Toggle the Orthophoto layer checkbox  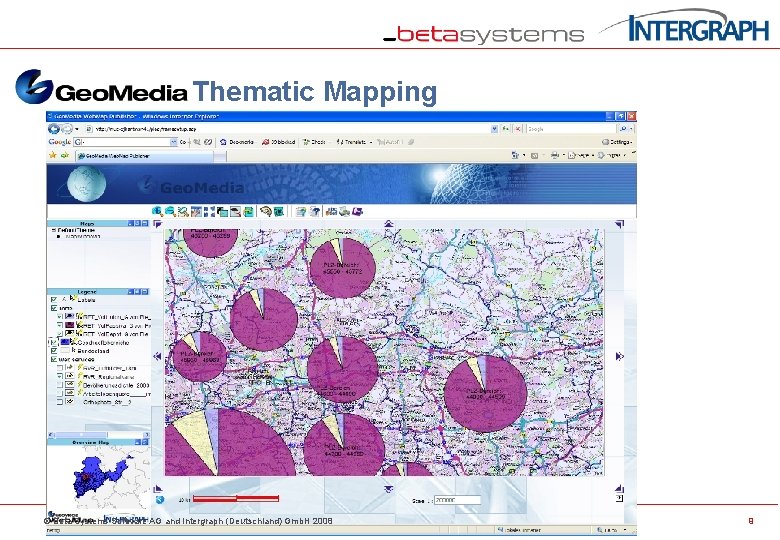60,402
